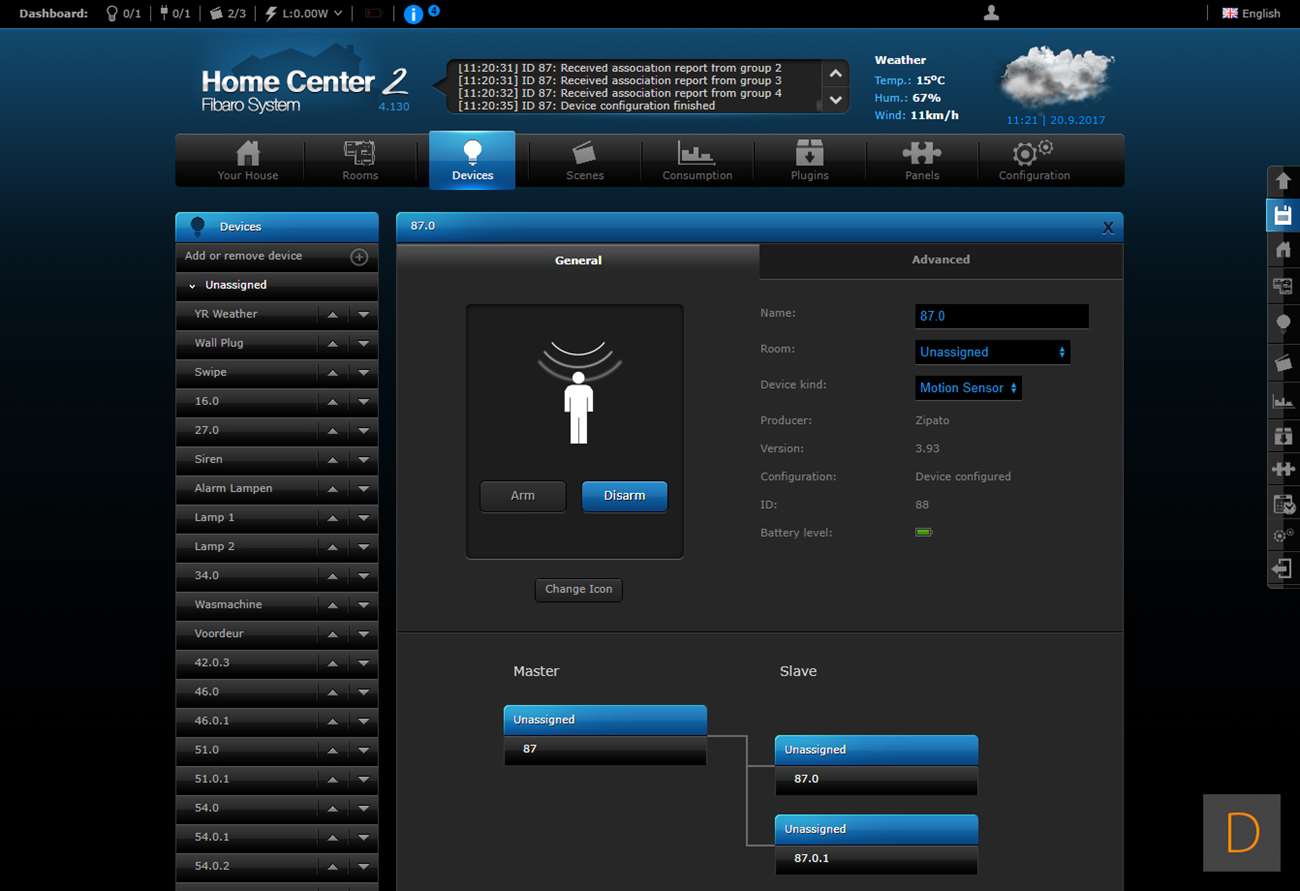Switch to the Advanced tab
This screenshot has width=1300, height=891.
pos(940,260)
